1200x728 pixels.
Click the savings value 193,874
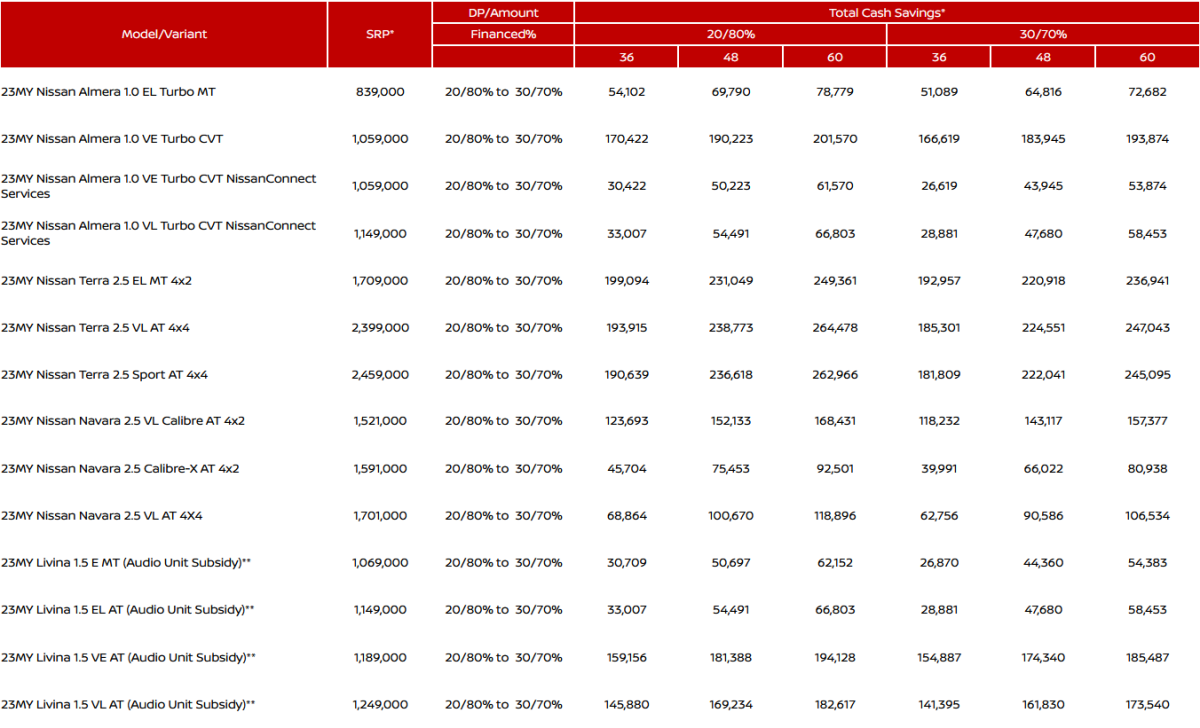click(x=1147, y=138)
